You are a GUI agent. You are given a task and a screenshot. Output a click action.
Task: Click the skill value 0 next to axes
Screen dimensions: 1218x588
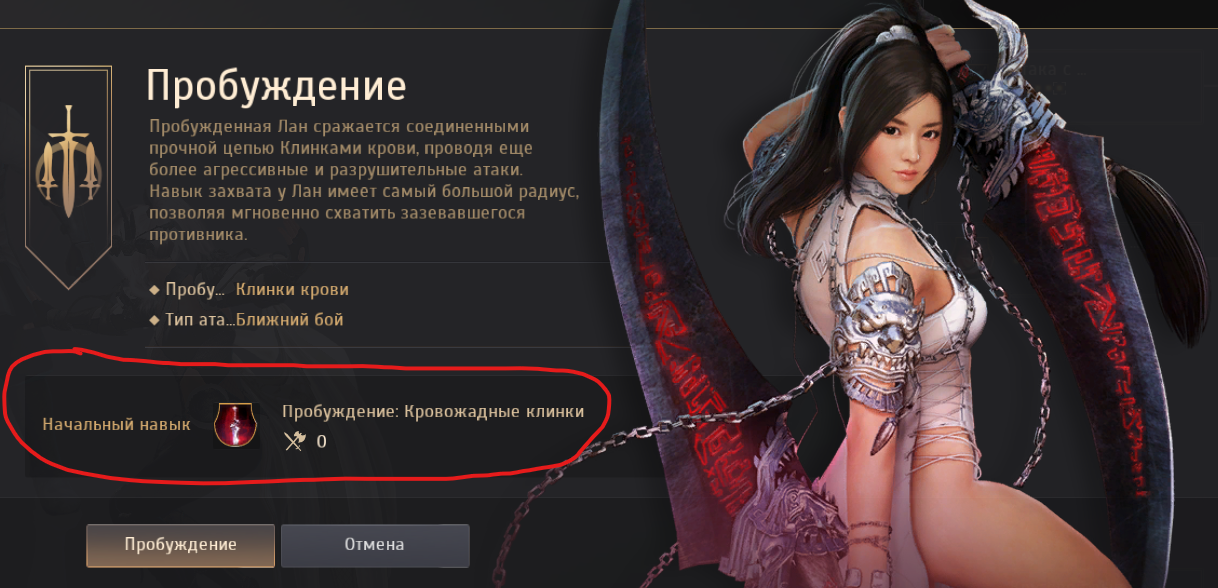(x=321, y=441)
